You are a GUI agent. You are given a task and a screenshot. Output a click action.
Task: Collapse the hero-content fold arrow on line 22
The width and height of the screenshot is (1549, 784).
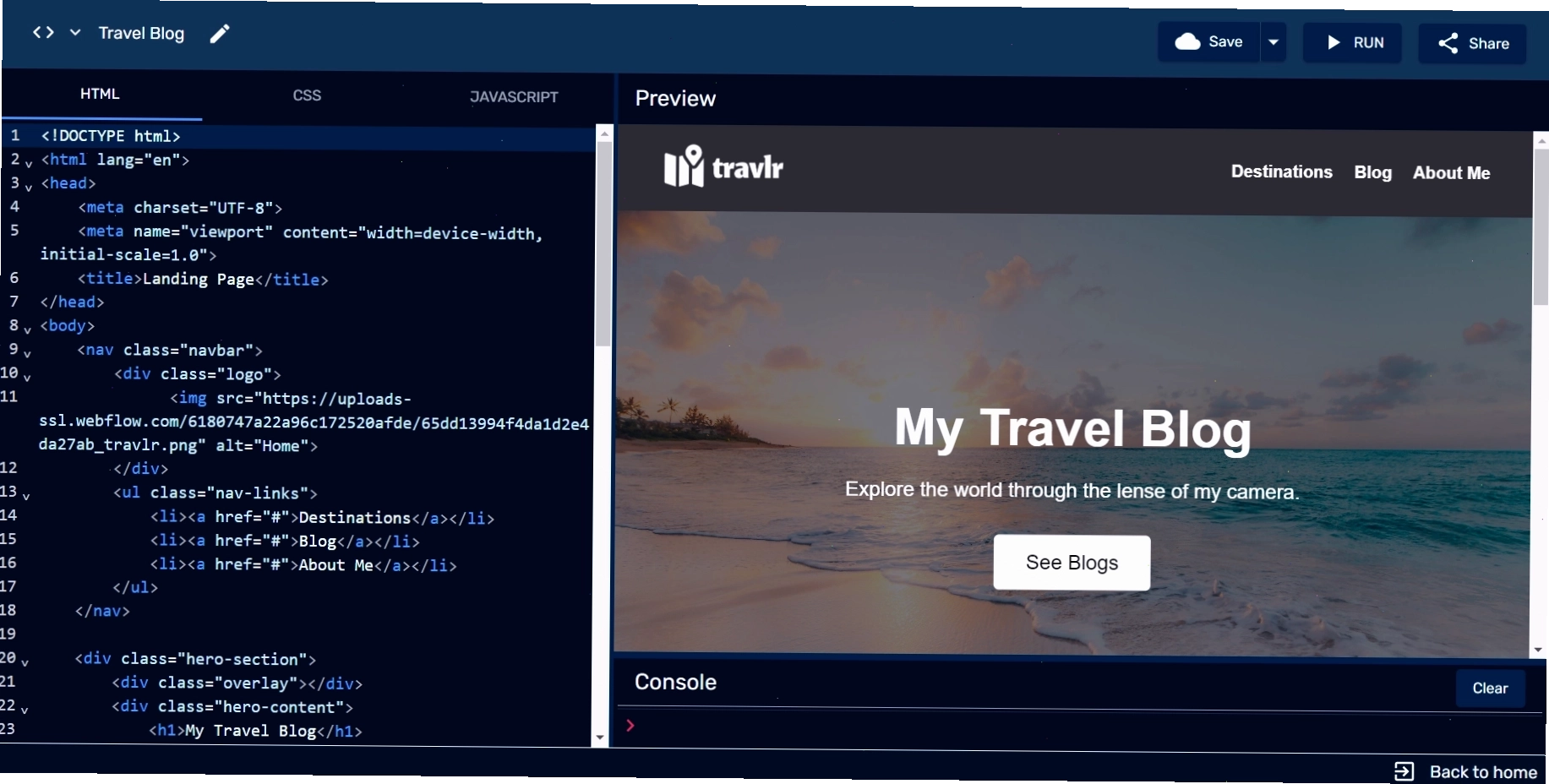pos(25,710)
